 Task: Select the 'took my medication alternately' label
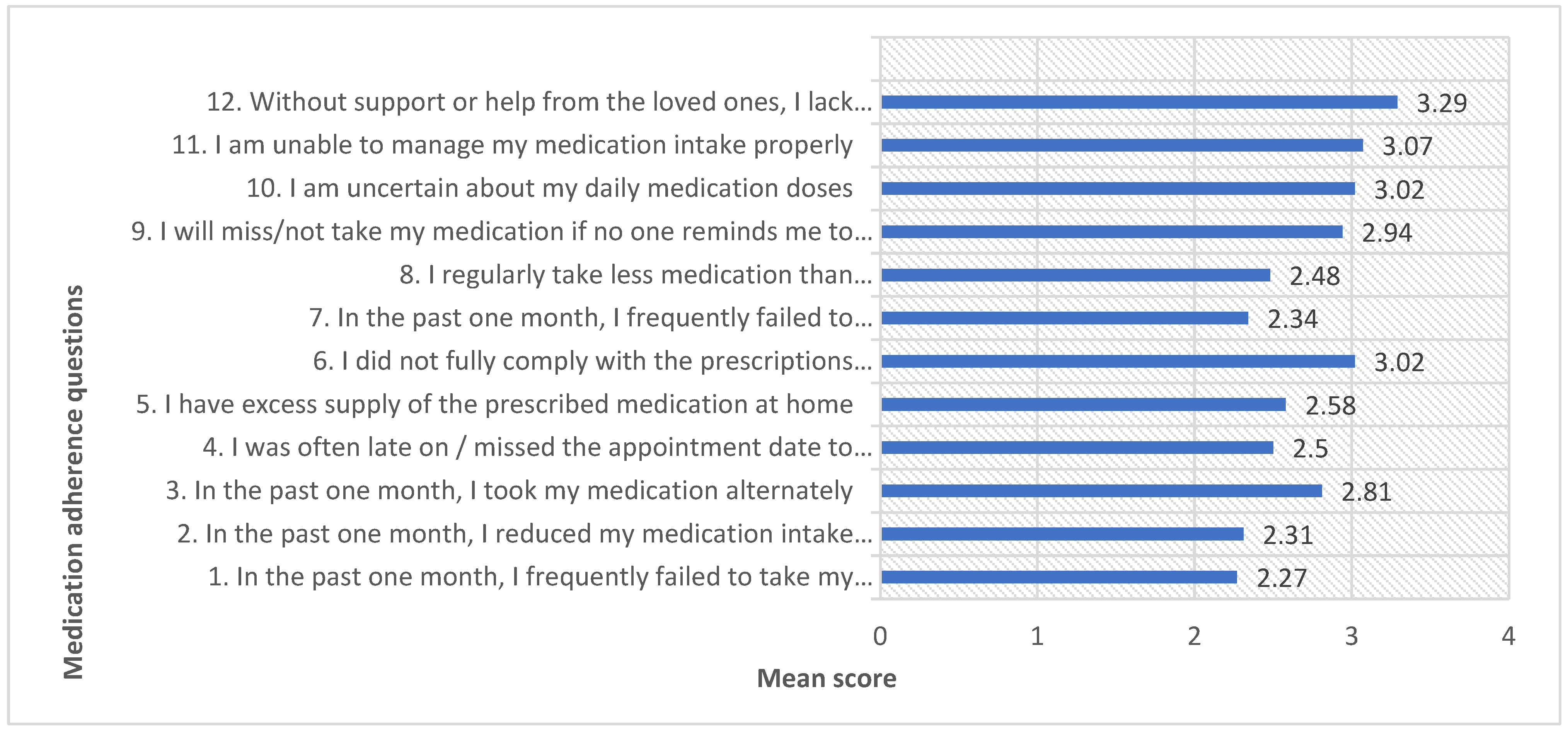click(x=509, y=491)
